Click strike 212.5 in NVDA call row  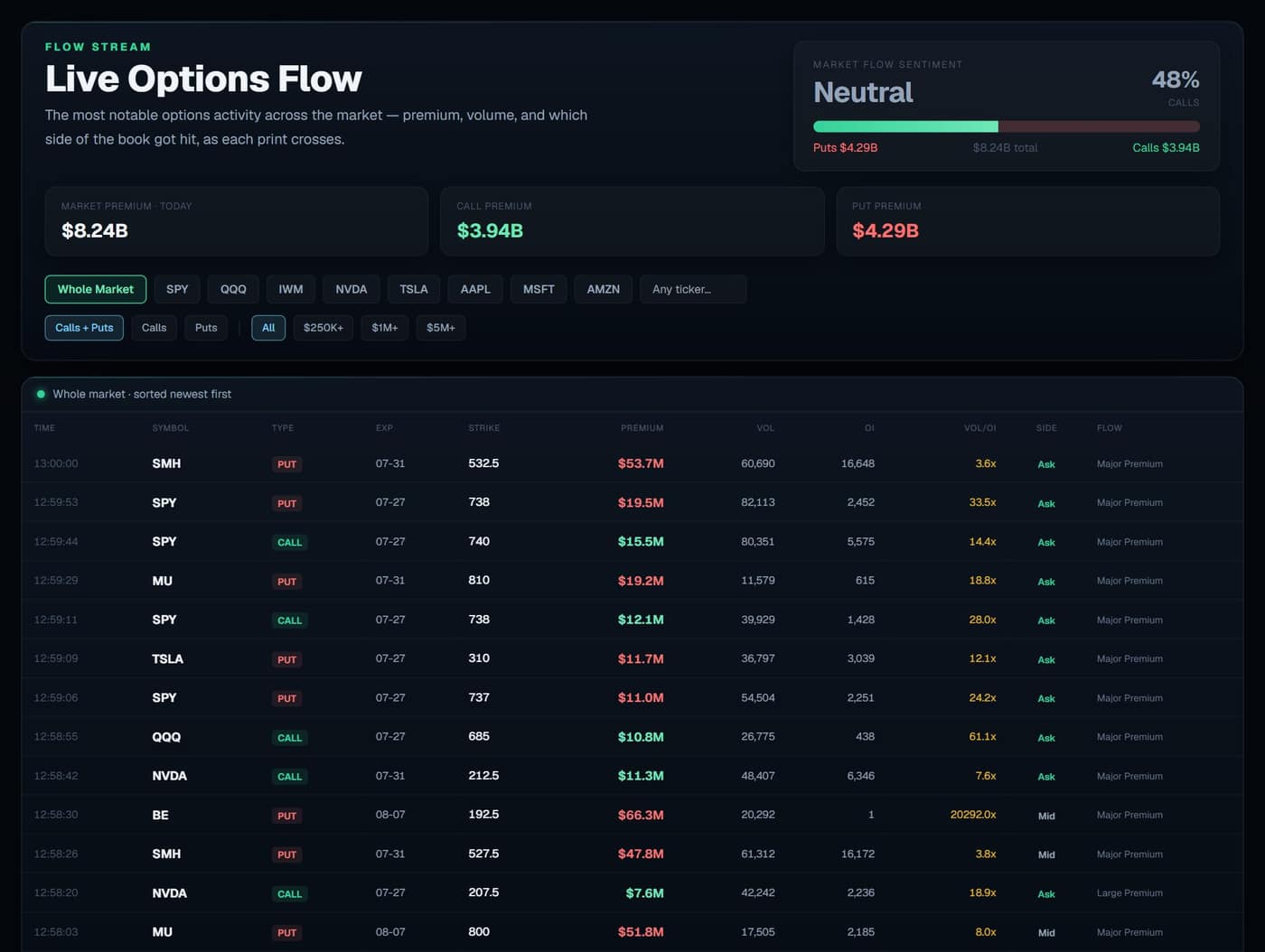pos(483,776)
